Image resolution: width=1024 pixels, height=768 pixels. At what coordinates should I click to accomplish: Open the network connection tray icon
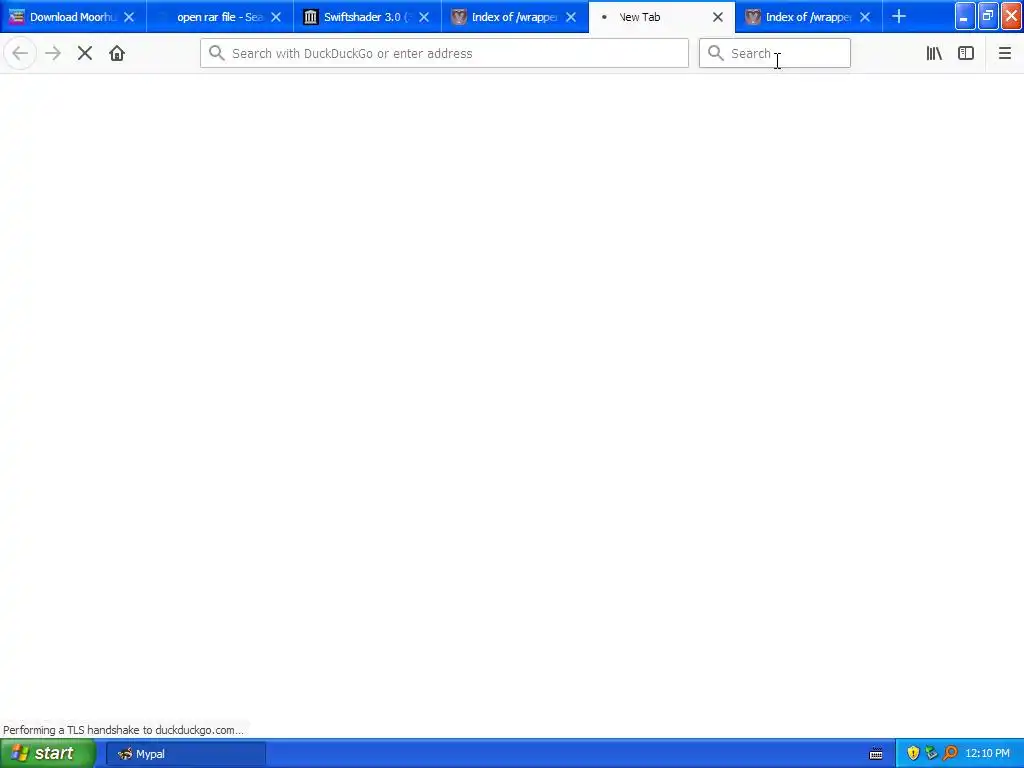coord(931,754)
